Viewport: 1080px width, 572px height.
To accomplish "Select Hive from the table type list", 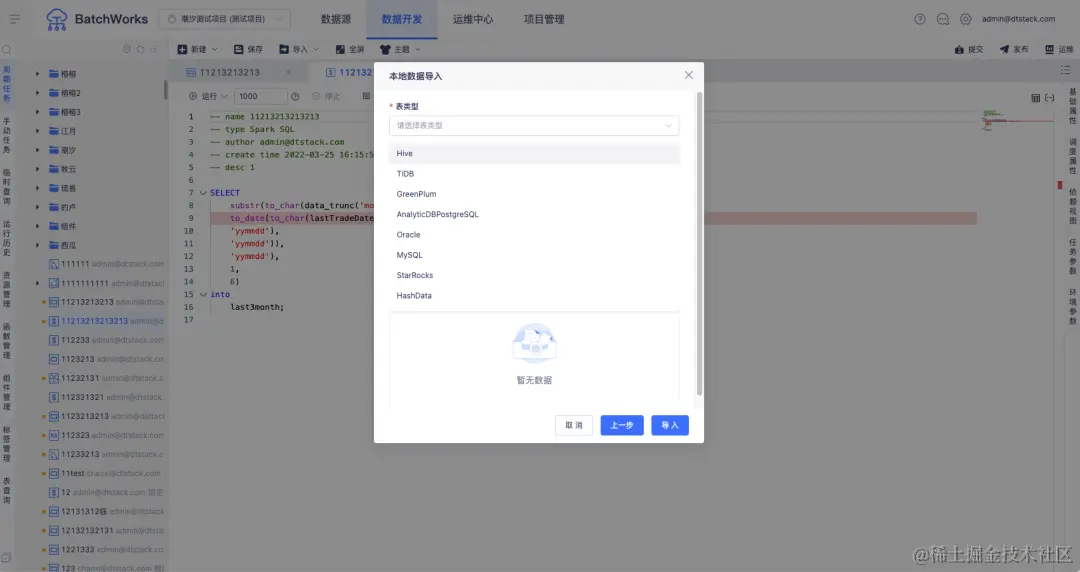I will [534, 154].
